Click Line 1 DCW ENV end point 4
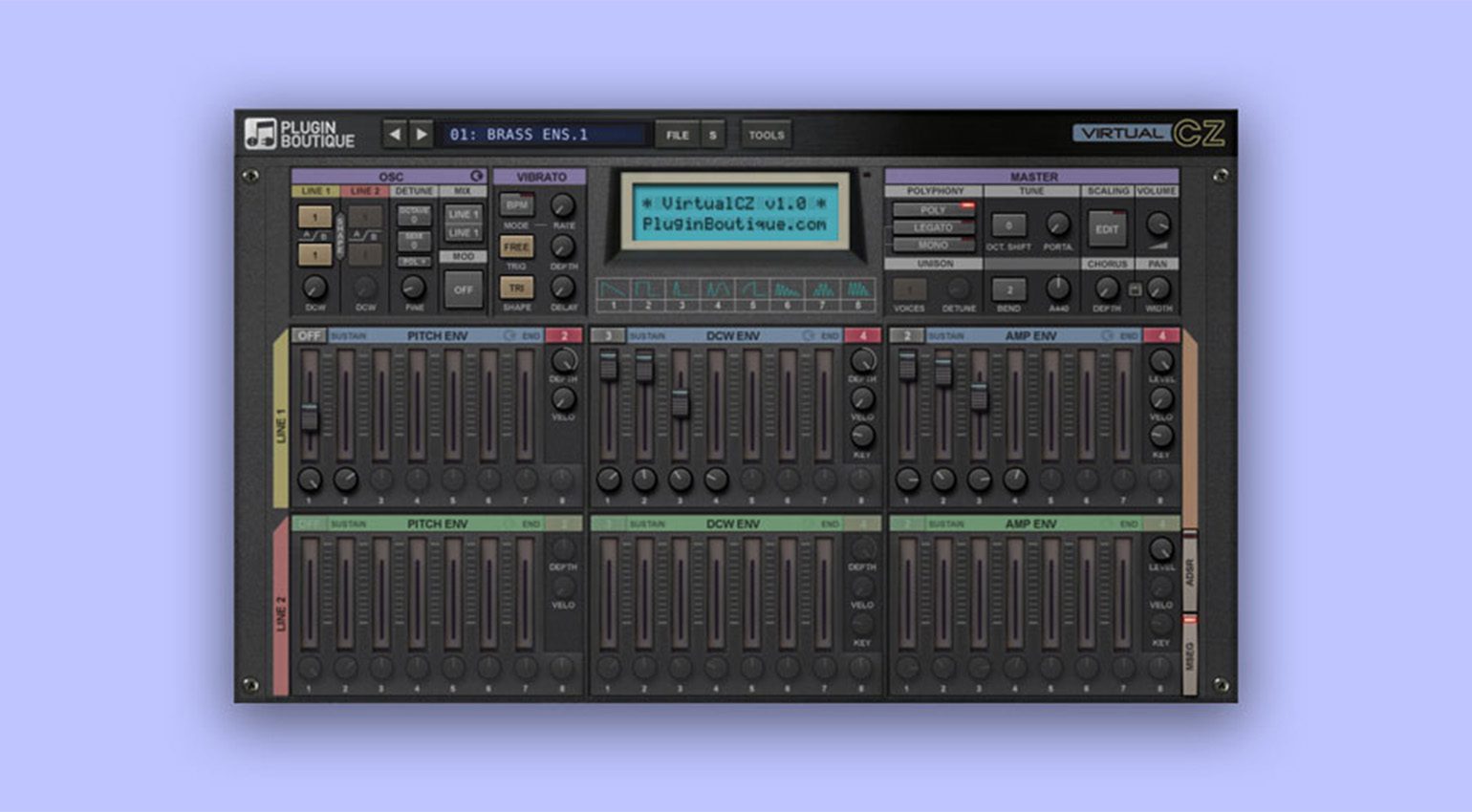Image resolution: width=1472 pixels, height=812 pixels. [x=863, y=335]
